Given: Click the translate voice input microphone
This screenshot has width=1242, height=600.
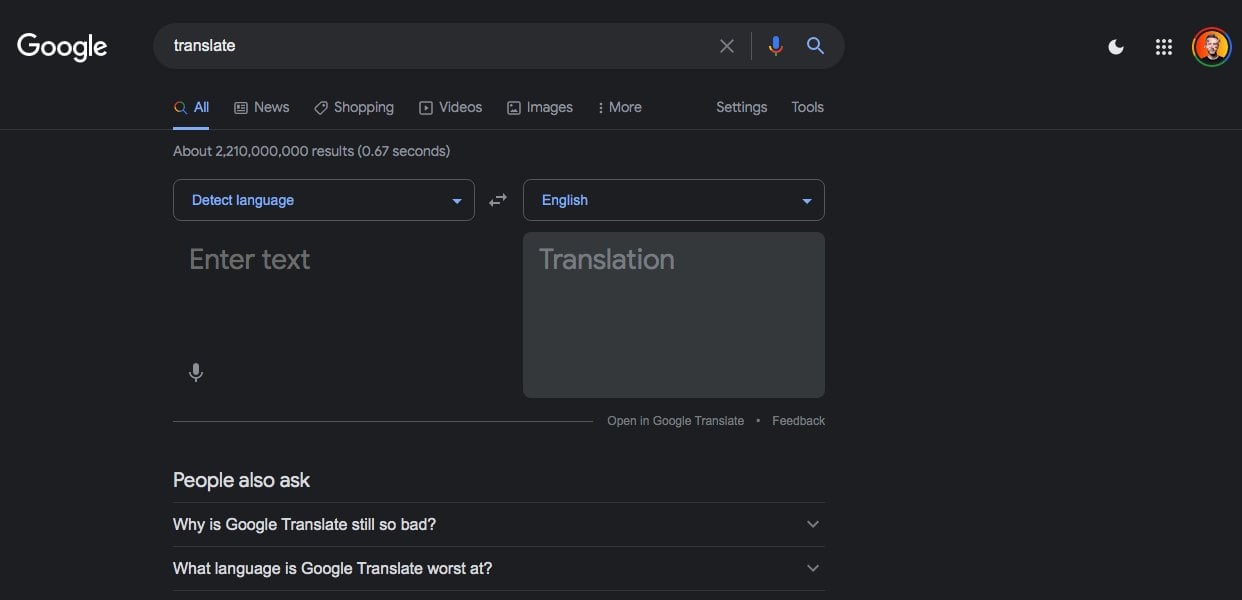Looking at the screenshot, I should [196, 373].
